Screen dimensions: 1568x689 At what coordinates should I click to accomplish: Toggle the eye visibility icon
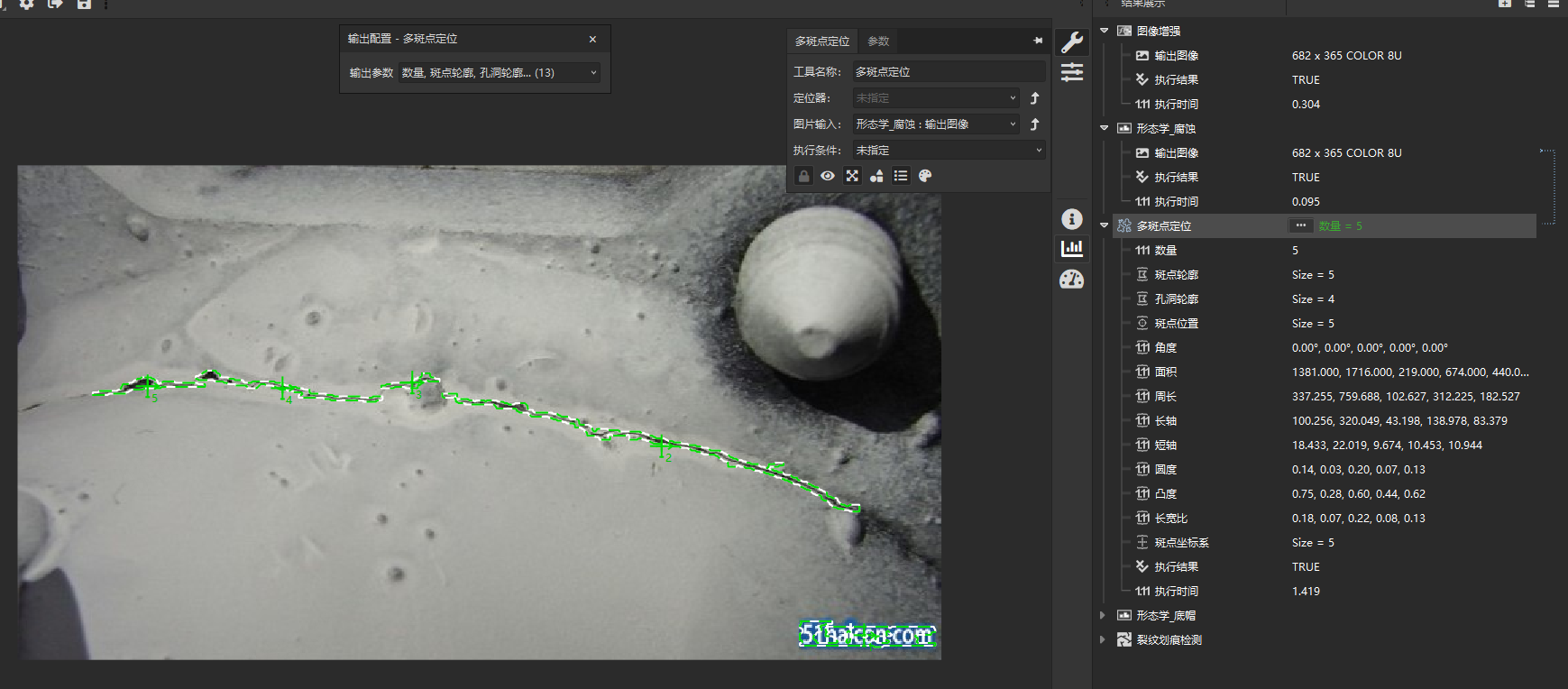pyautogui.click(x=828, y=176)
